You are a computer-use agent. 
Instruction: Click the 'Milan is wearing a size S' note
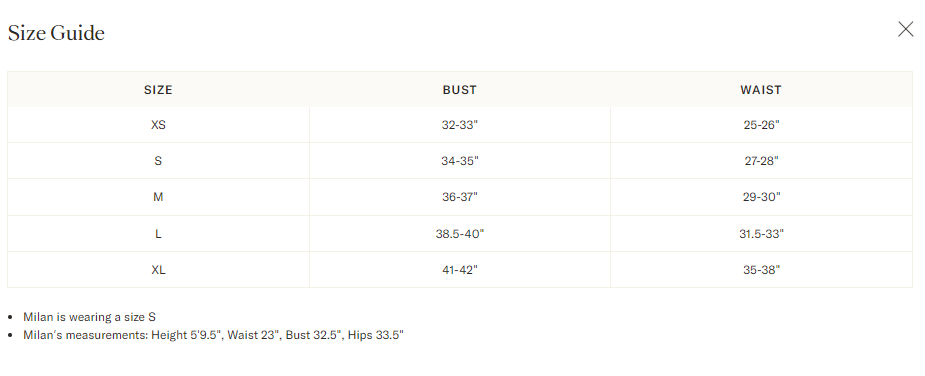[89, 317]
